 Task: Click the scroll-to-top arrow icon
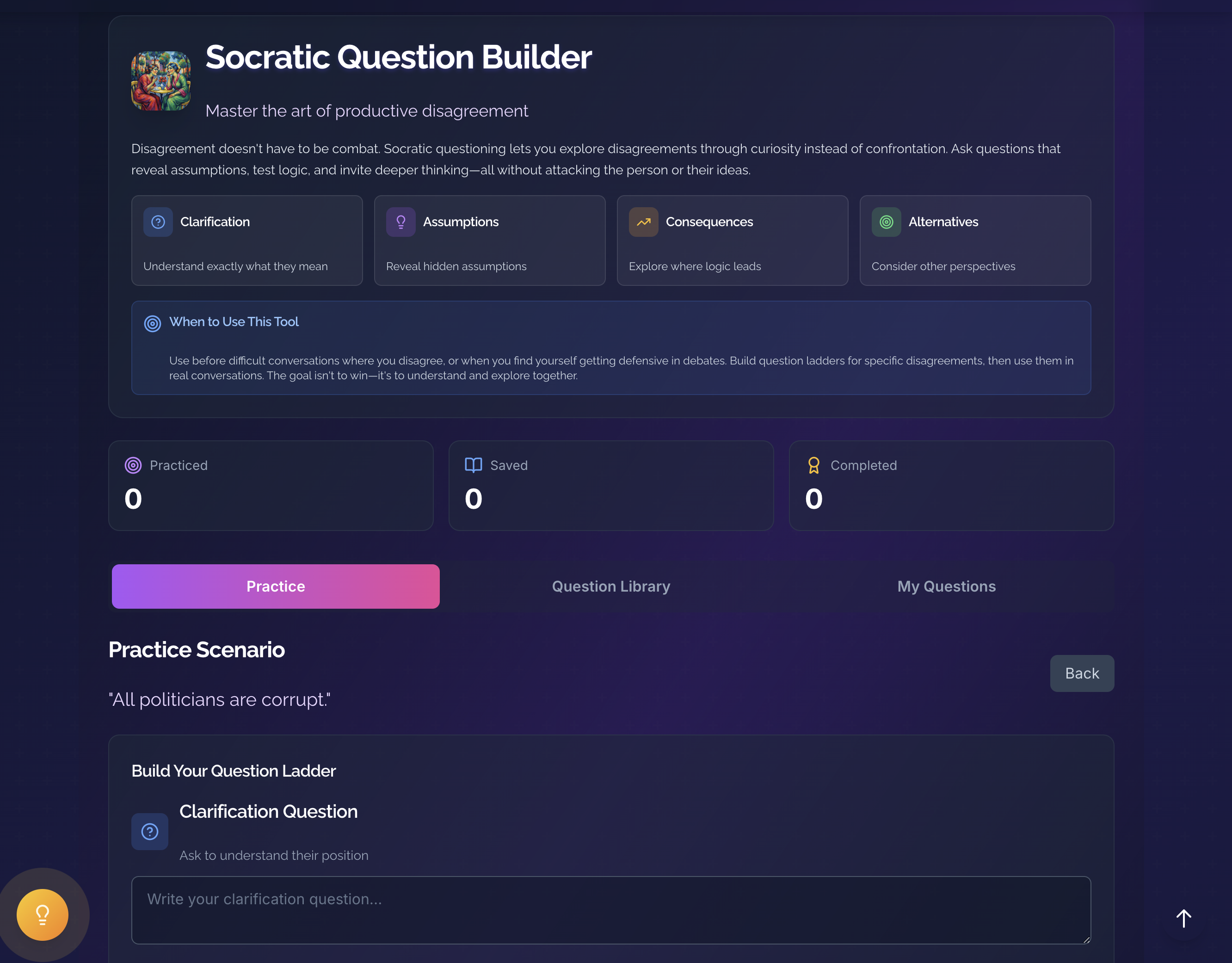[x=1183, y=919]
